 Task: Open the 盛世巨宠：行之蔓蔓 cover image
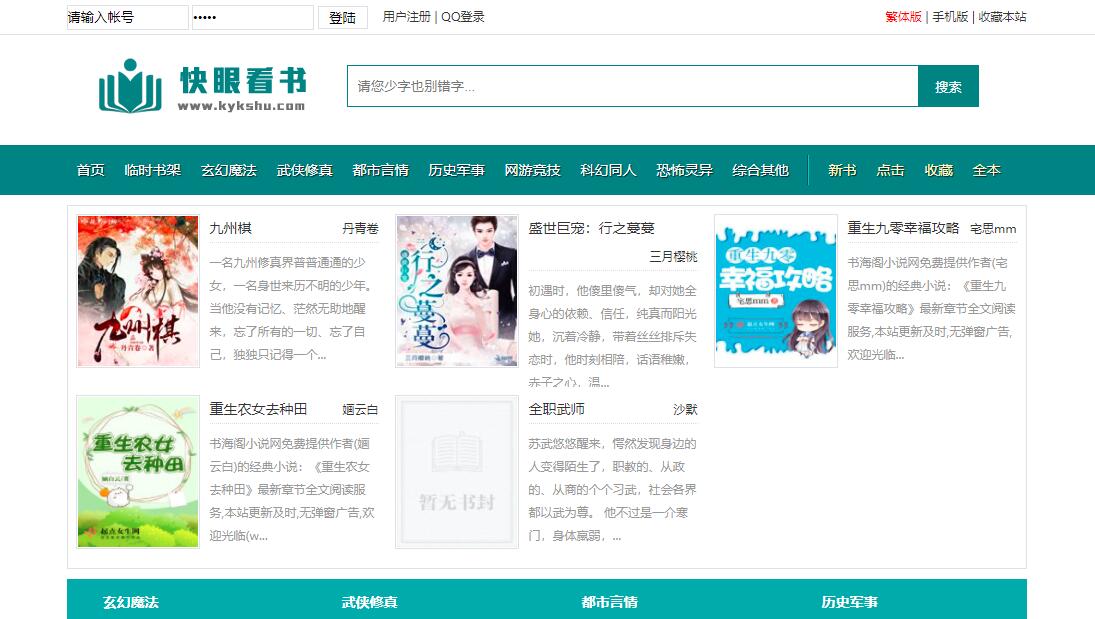pos(457,291)
